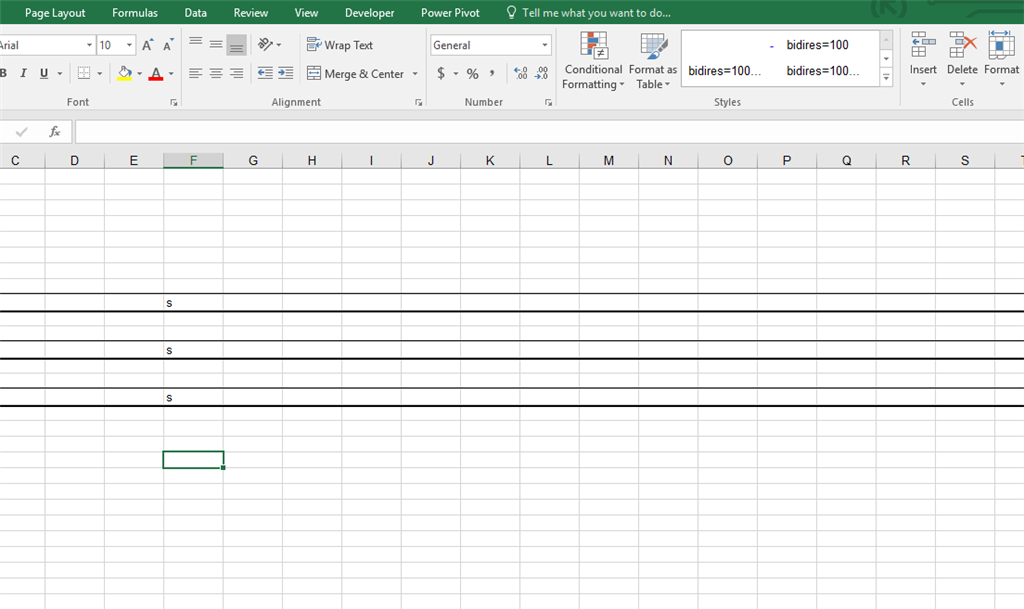Apply Percent style
The image size is (1024, 609).
472,74
